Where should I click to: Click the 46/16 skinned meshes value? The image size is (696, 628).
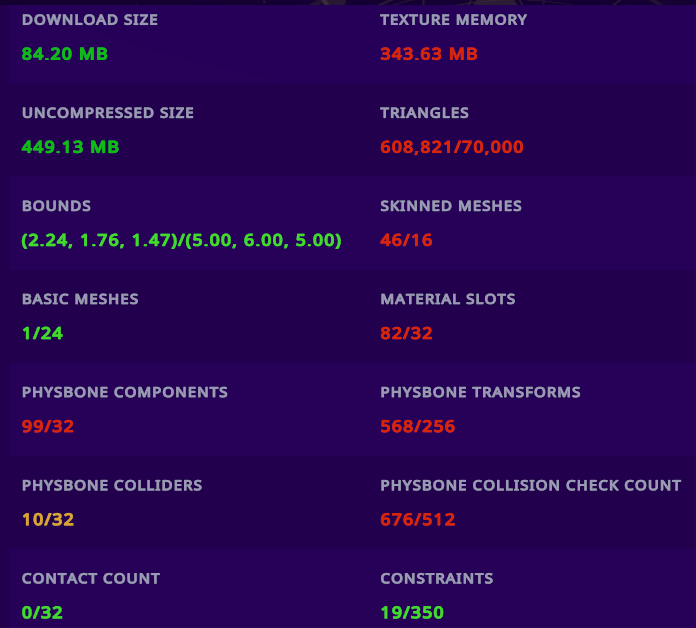pyautogui.click(x=406, y=241)
